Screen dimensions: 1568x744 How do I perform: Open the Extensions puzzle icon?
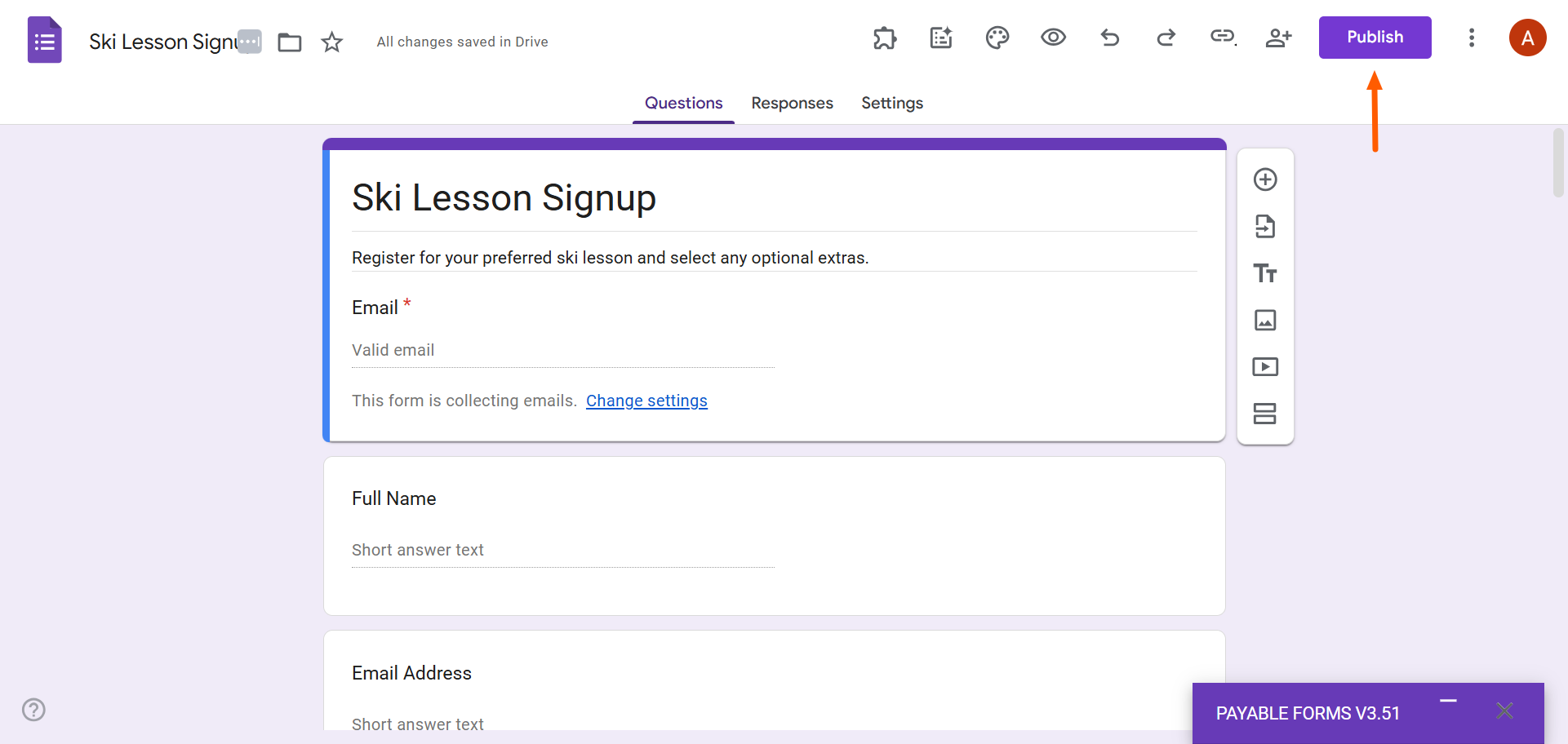tap(885, 38)
